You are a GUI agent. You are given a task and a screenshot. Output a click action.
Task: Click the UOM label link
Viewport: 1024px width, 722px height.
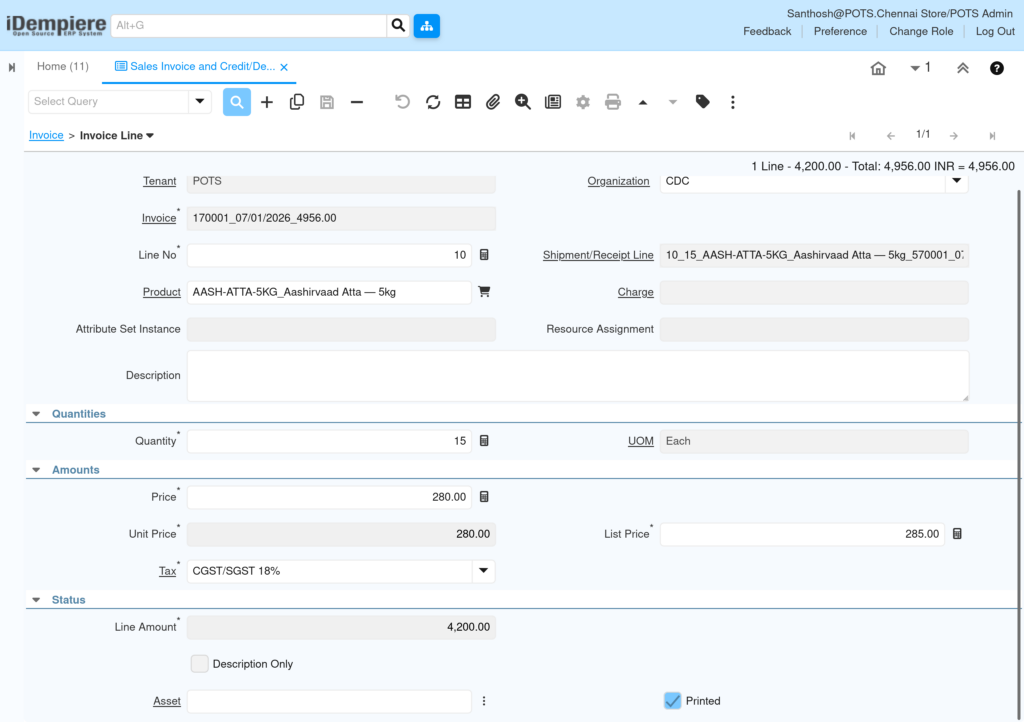click(x=640, y=441)
